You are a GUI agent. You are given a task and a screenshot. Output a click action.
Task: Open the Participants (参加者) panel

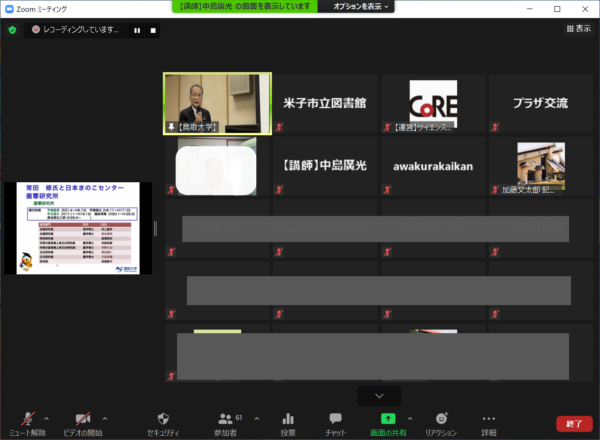[x=226, y=424]
